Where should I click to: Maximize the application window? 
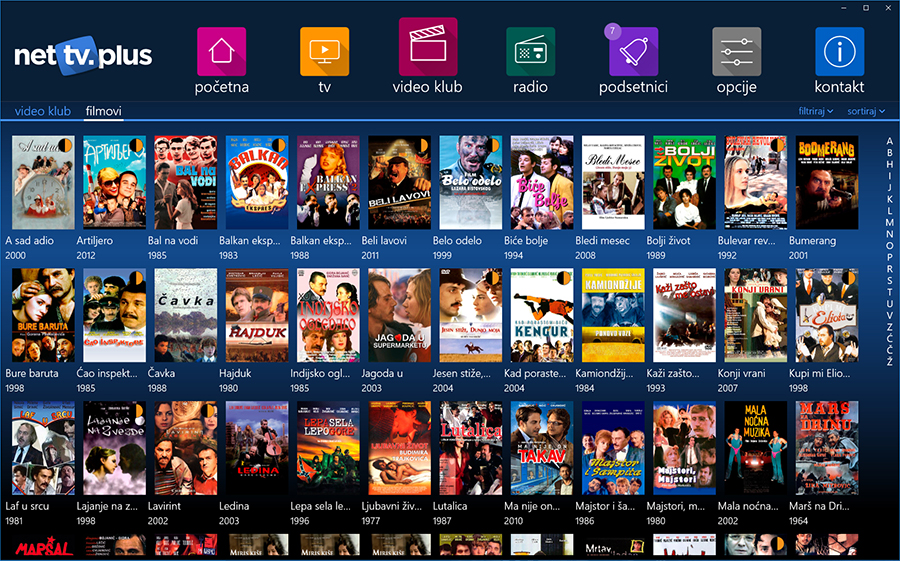pos(866,8)
